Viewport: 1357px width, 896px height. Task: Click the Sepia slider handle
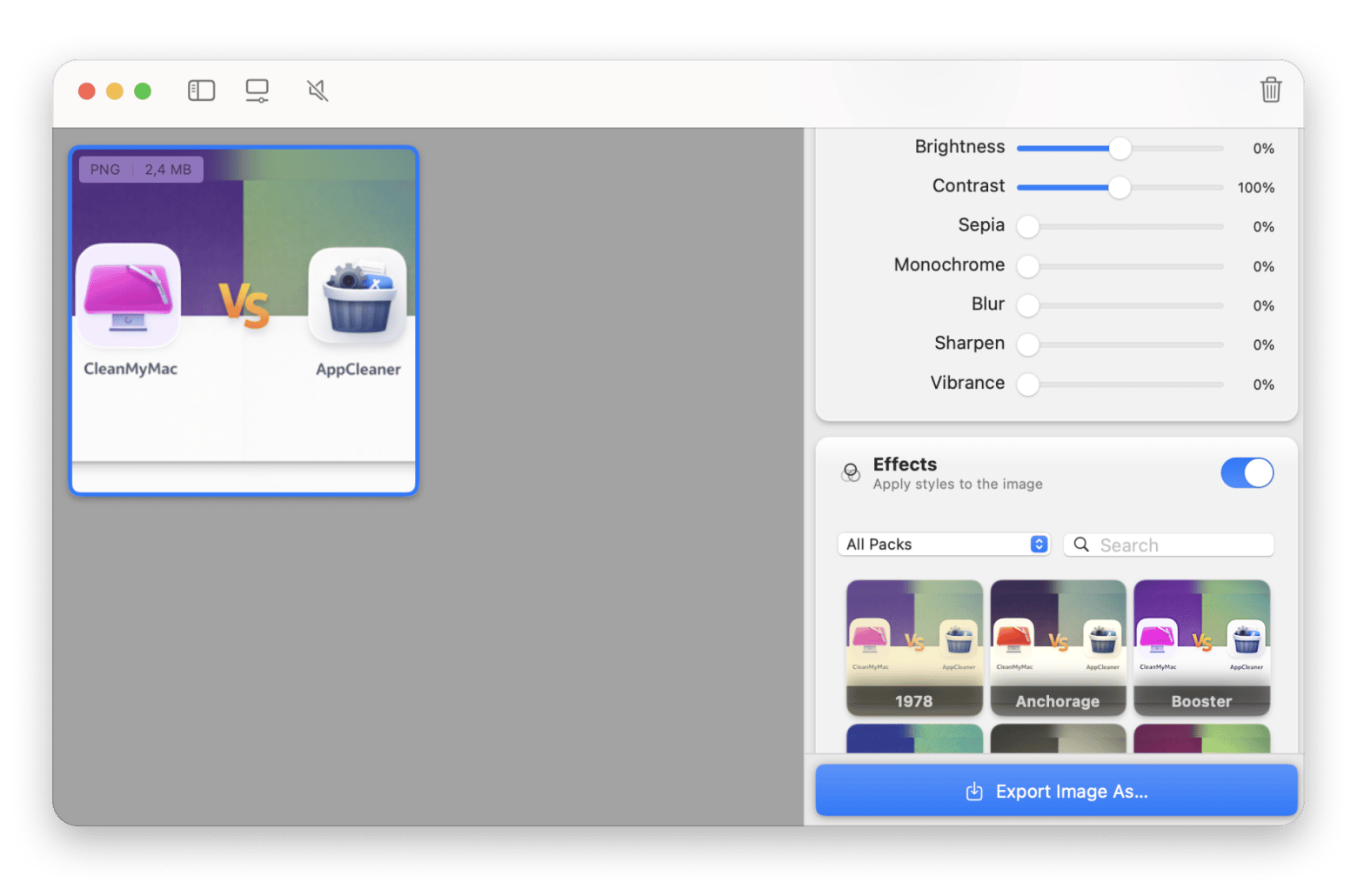coord(1028,227)
